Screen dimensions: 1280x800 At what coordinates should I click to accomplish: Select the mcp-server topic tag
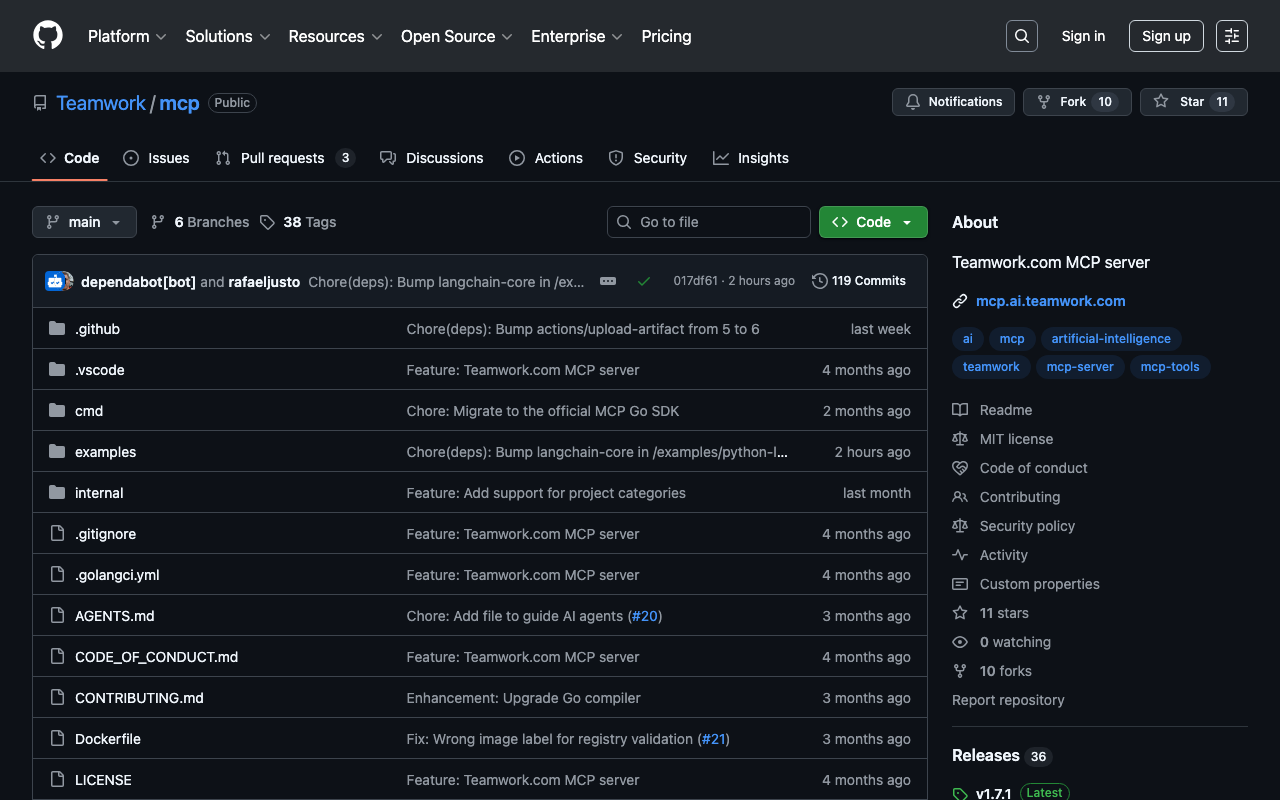point(1079,367)
